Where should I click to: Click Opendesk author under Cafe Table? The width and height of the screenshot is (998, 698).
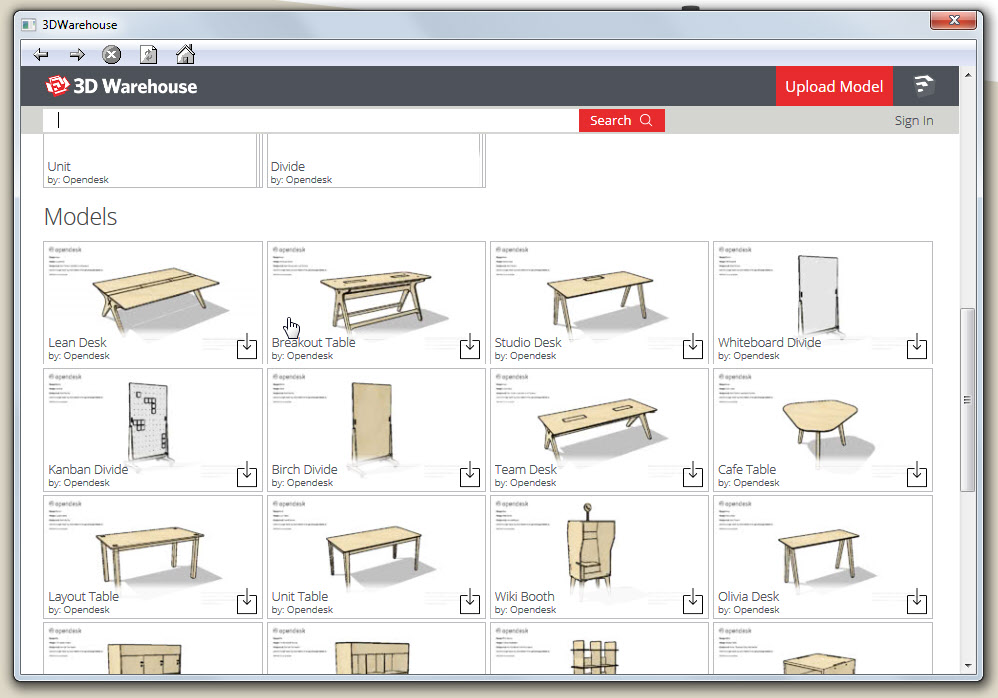tap(756, 483)
